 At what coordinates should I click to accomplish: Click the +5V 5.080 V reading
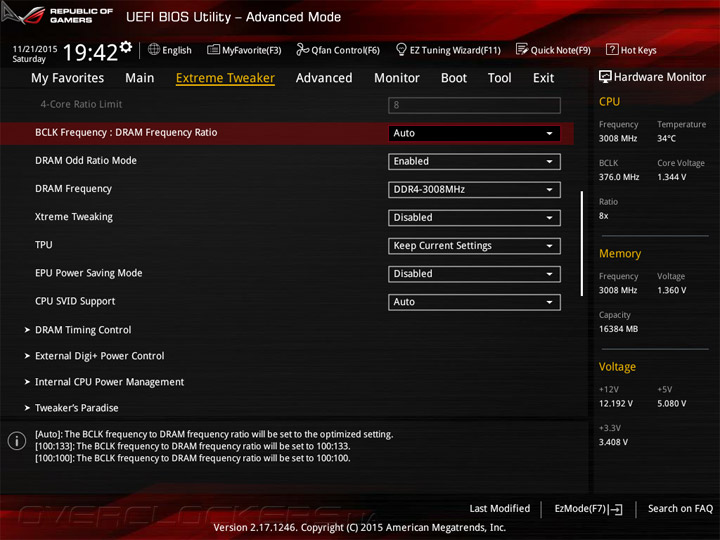tap(671, 403)
